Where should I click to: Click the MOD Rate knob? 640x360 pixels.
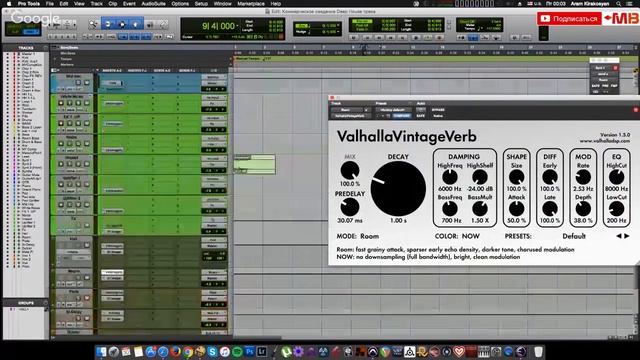point(583,177)
